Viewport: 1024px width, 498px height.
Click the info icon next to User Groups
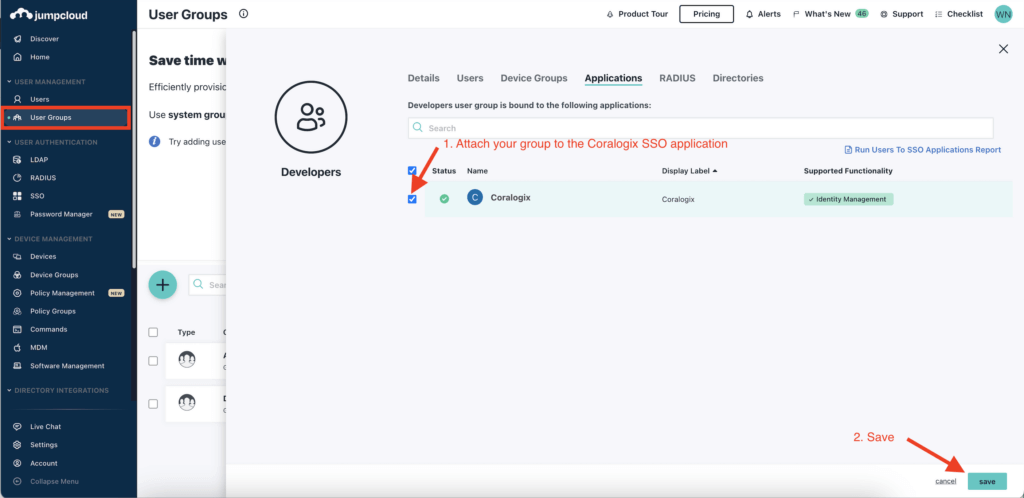(x=244, y=13)
